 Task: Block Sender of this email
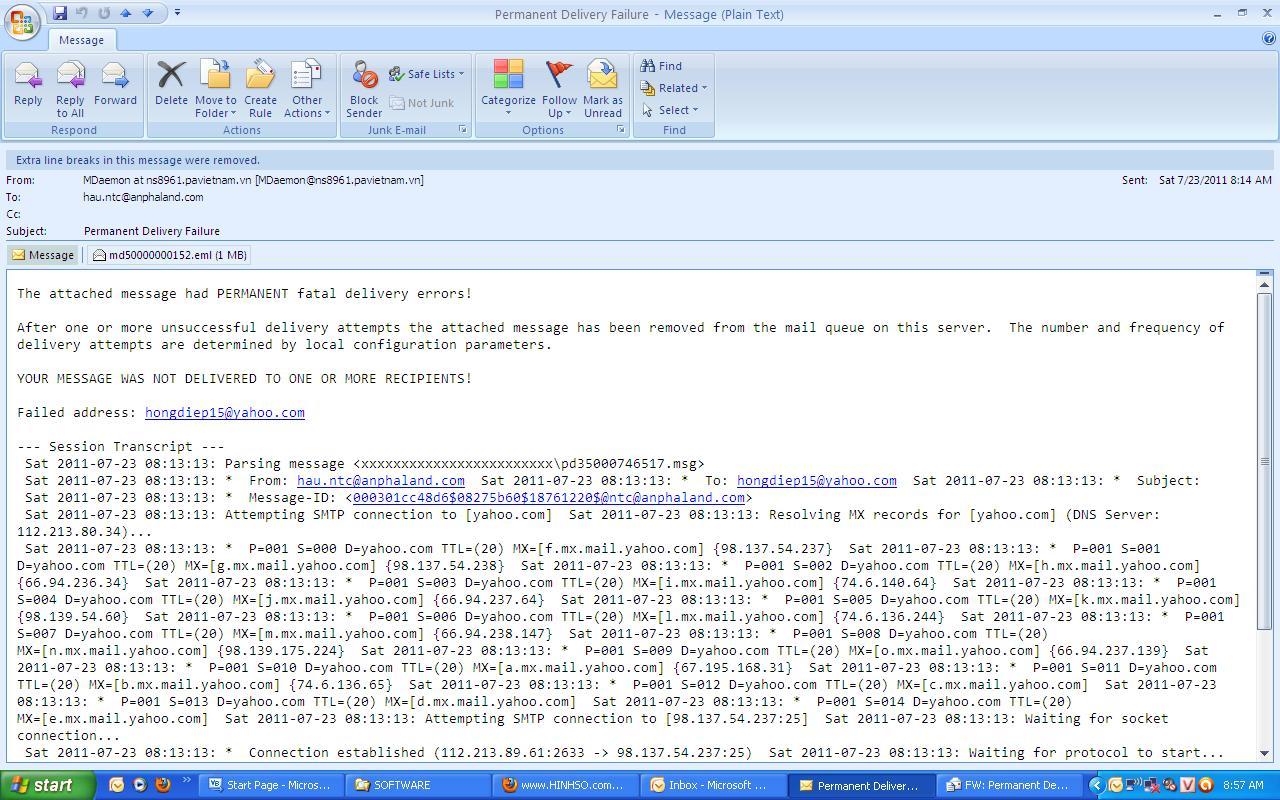click(364, 88)
